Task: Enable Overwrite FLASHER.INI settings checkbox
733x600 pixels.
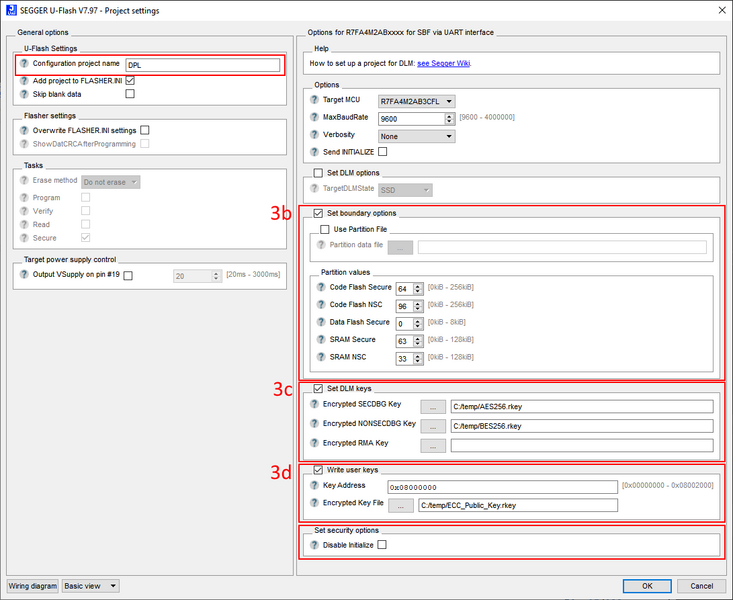Action: coord(145,130)
